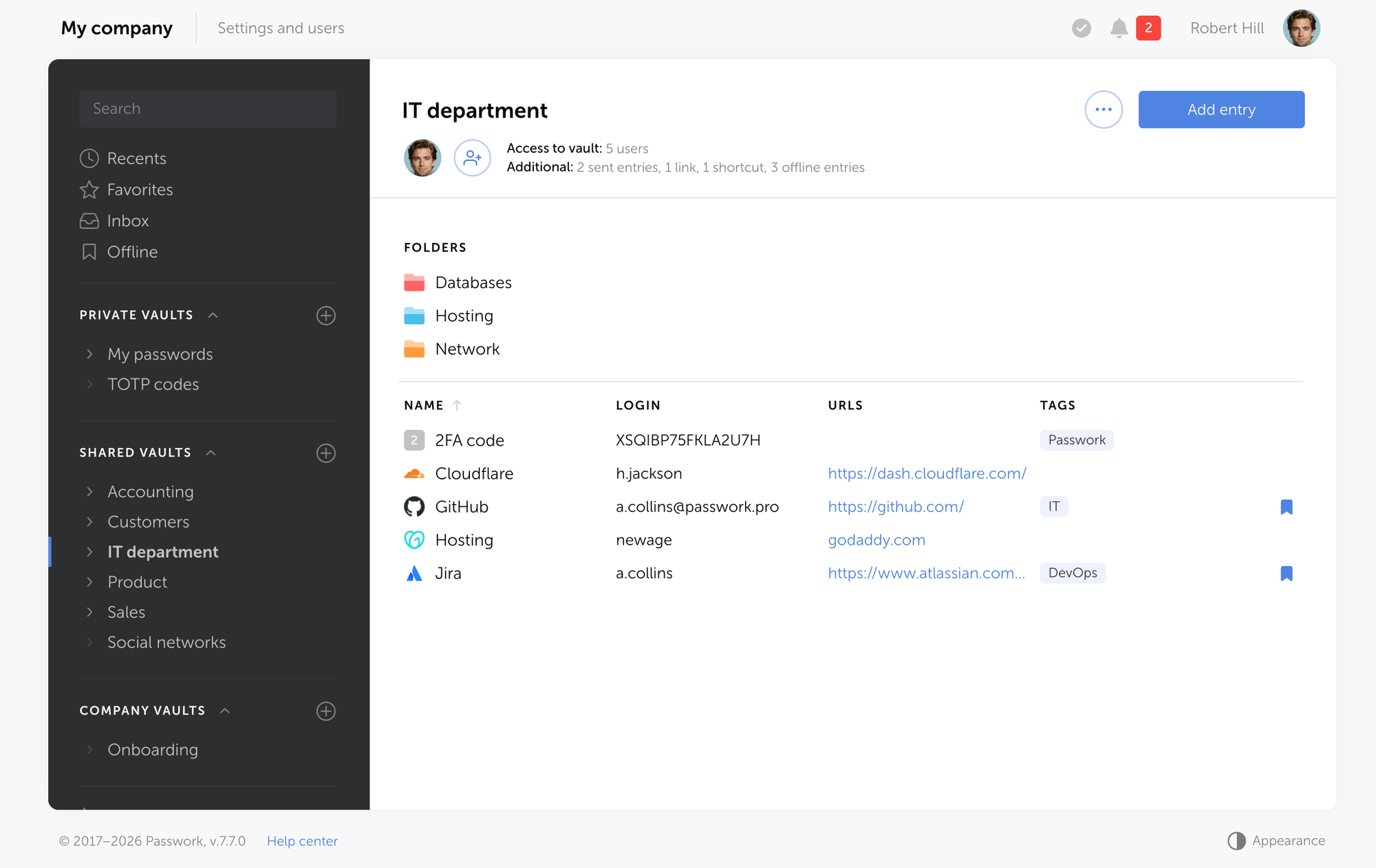Image resolution: width=1376 pixels, height=868 pixels.
Task: Expand the My passwords vault chevron
Action: (x=89, y=354)
